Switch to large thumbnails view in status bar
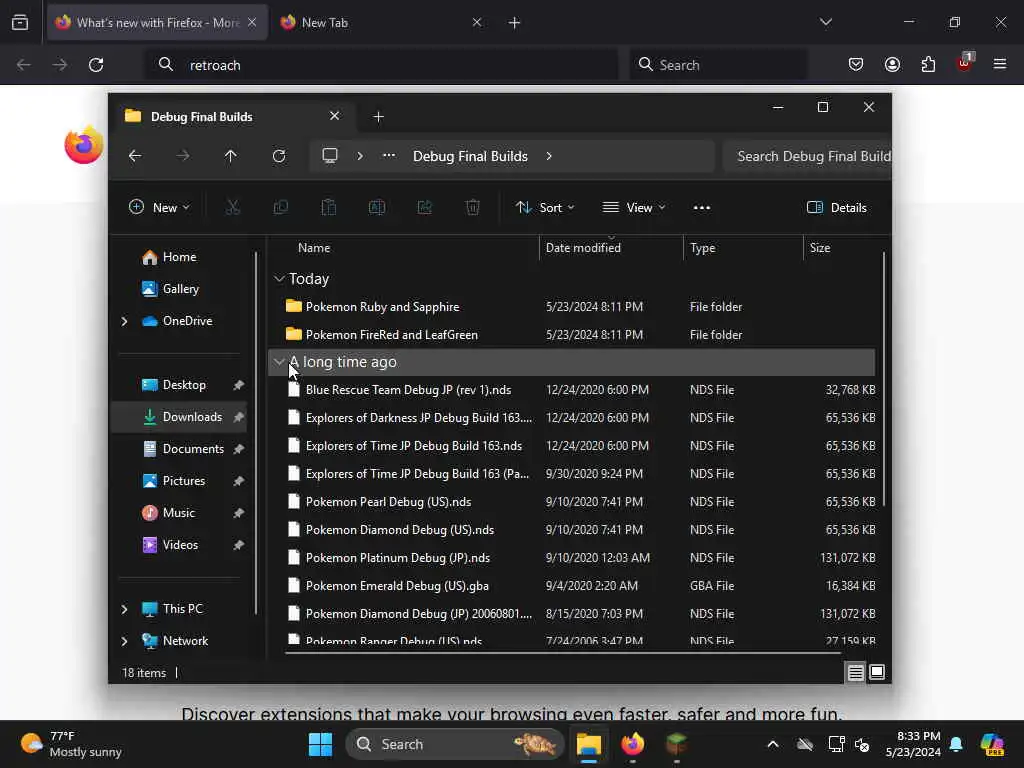1024x768 pixels. click(877, 672)
